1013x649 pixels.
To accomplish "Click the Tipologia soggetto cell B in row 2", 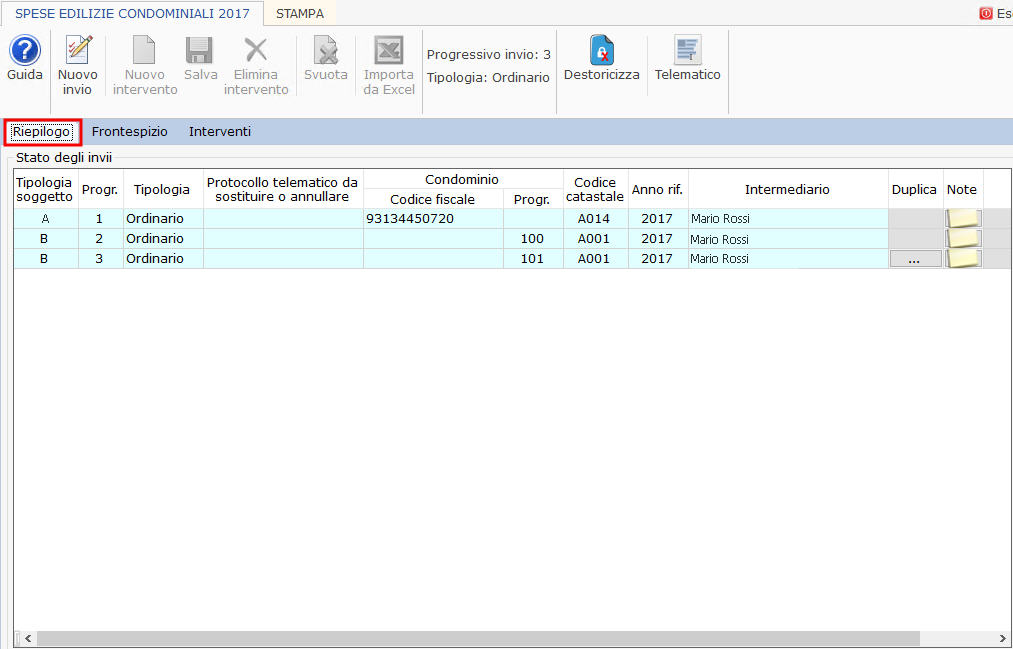I will (x=46, y=239).
